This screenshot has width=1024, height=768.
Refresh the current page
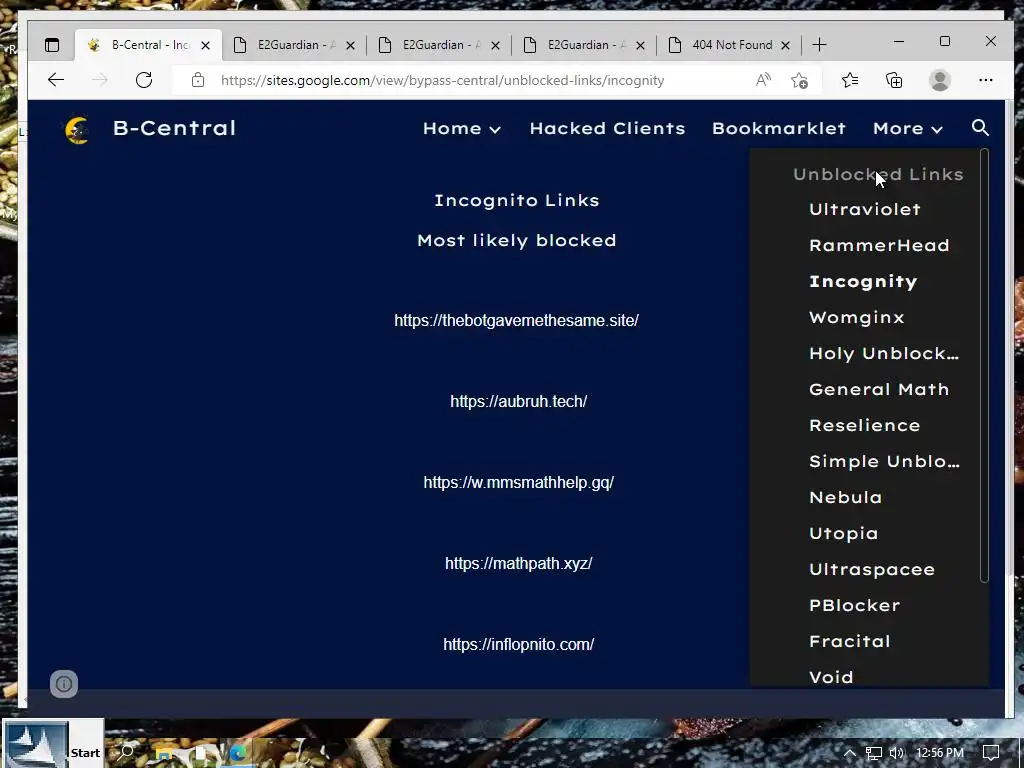[x=144, y=80]
